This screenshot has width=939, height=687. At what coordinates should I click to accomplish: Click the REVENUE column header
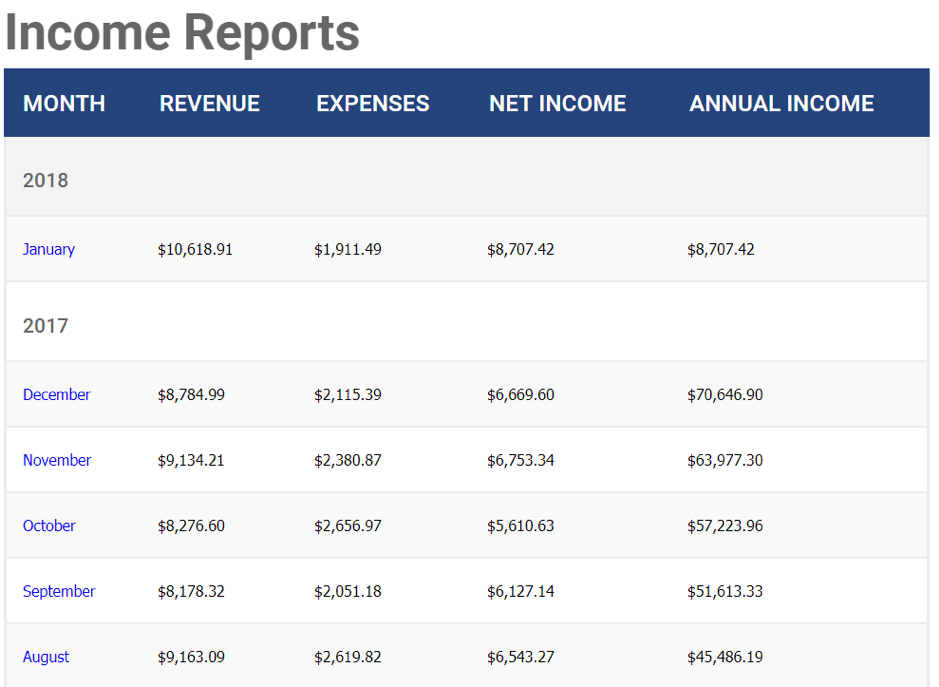(209, 103)
